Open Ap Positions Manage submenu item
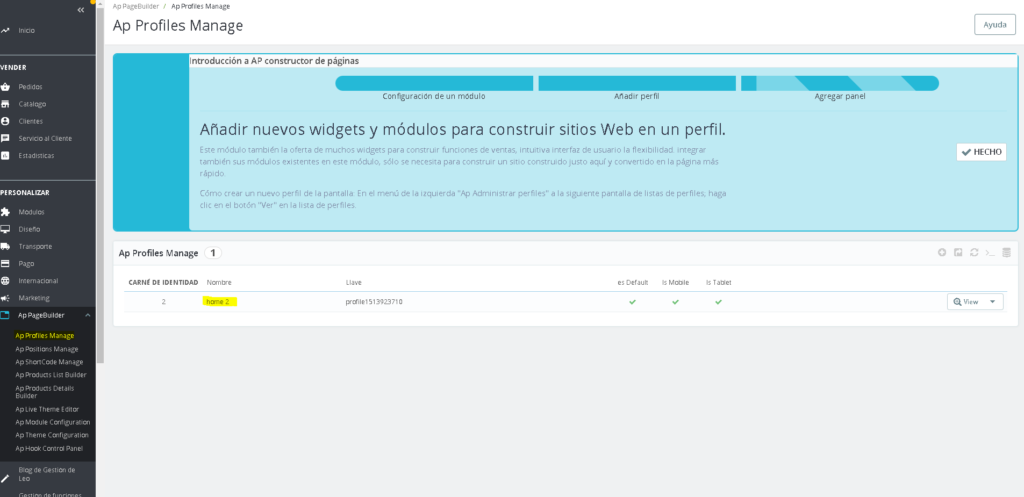The height and width of the screenshot is (497, 1024). pos(47,349)
